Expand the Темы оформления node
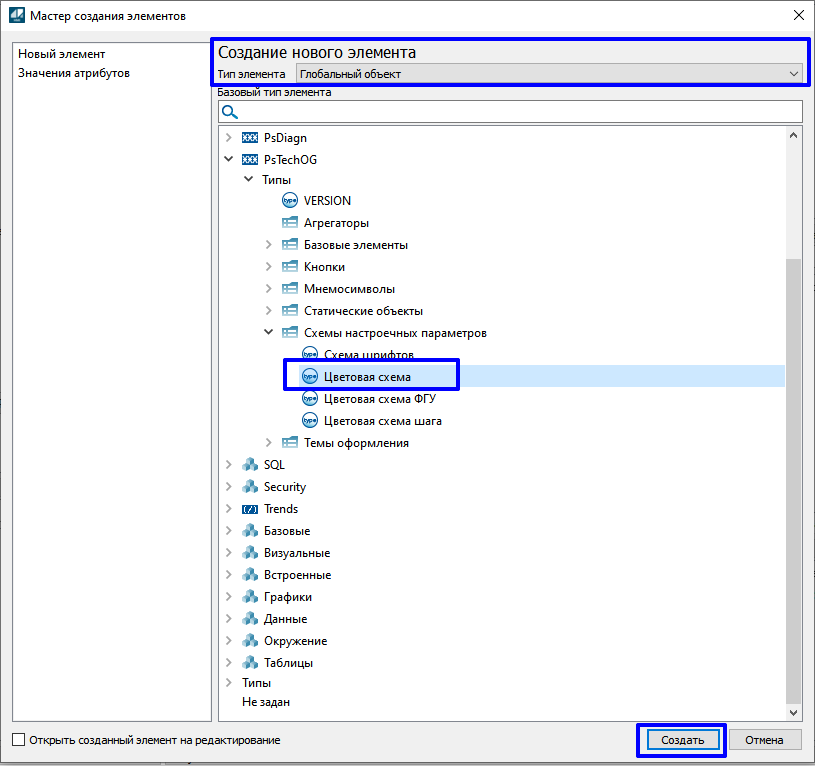The width and height of the screenshot is (815, 766). tap(268, 443)
